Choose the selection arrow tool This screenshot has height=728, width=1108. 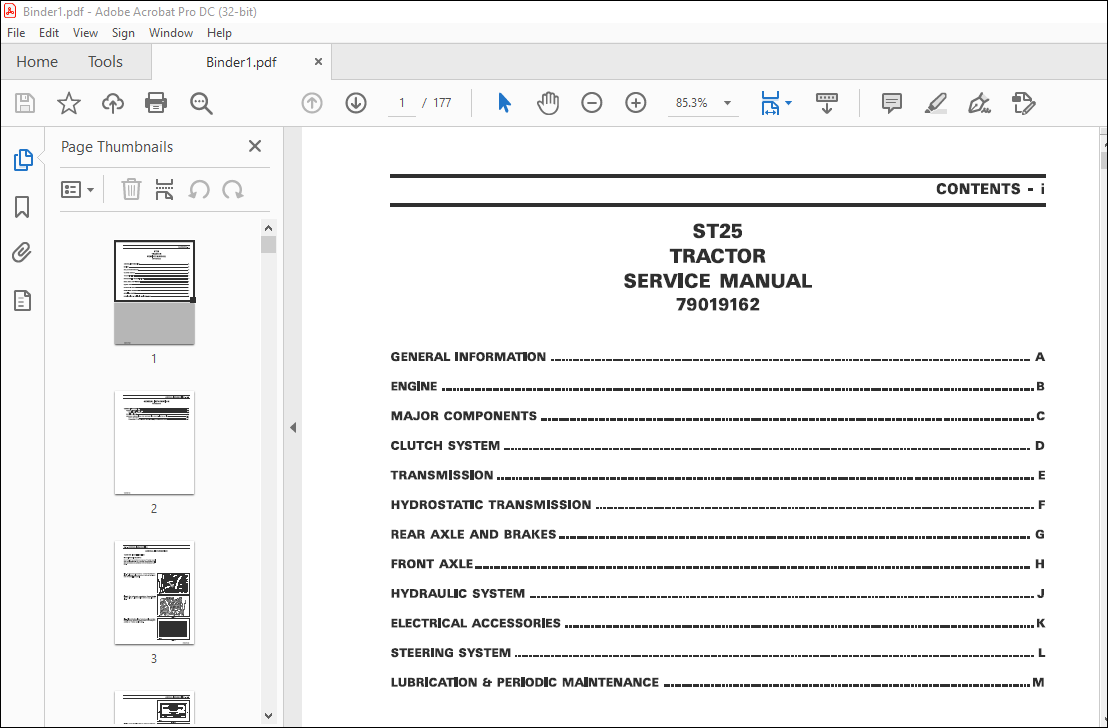504,103
